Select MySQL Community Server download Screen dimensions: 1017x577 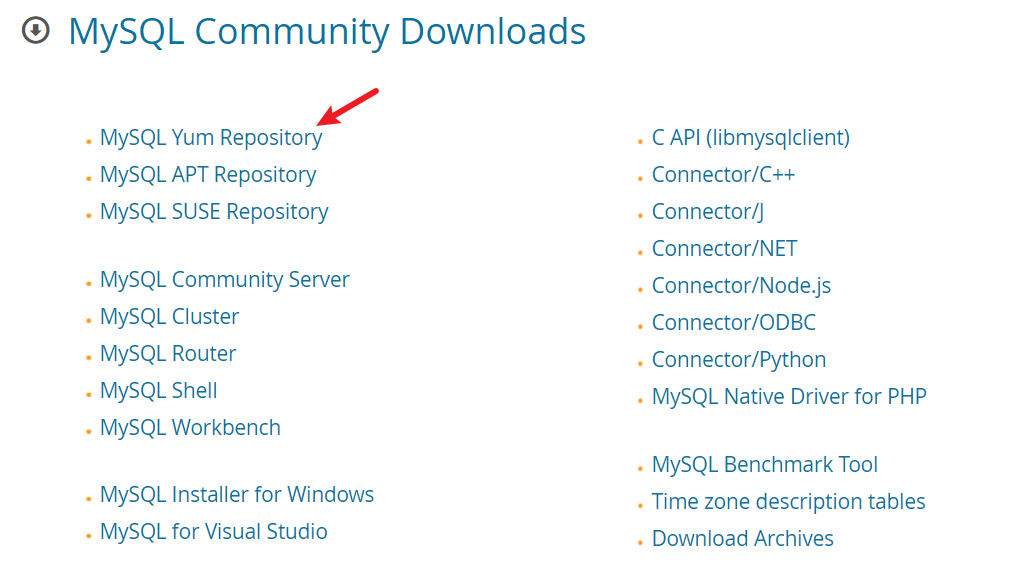tap(224, 280)
